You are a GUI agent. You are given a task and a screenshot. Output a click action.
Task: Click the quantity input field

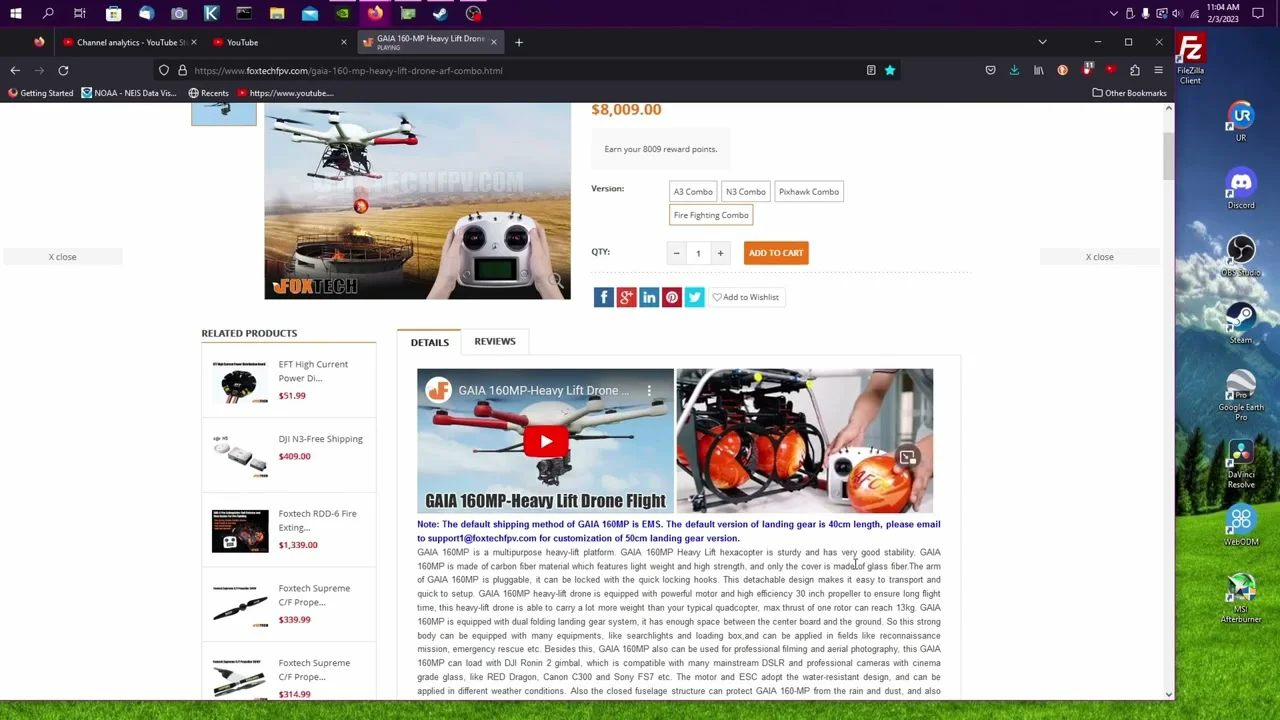click(x=698, y=253)
